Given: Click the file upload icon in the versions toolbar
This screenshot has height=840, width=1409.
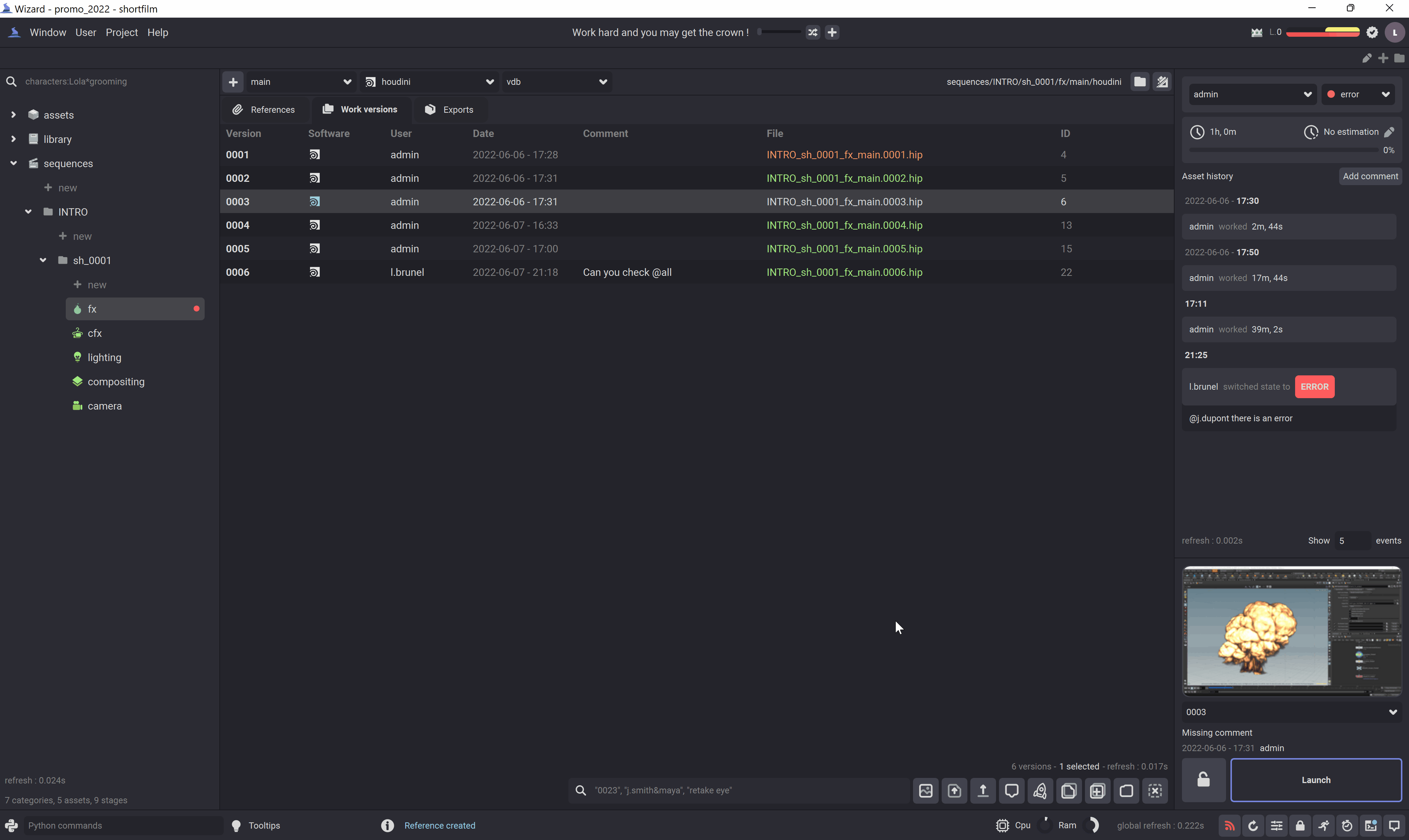Looking at the screenshot, I should click(955, 791).
